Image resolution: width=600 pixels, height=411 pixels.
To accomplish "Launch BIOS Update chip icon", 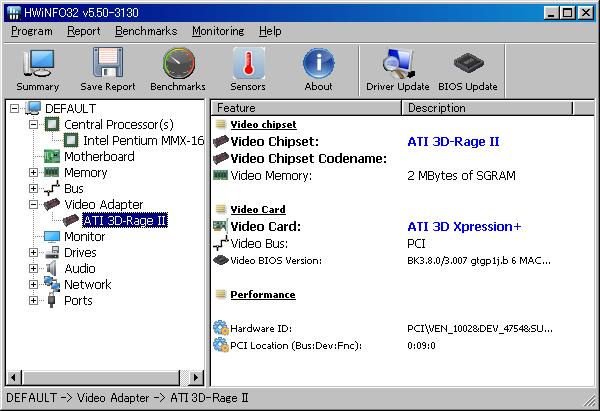I will 468,63.
